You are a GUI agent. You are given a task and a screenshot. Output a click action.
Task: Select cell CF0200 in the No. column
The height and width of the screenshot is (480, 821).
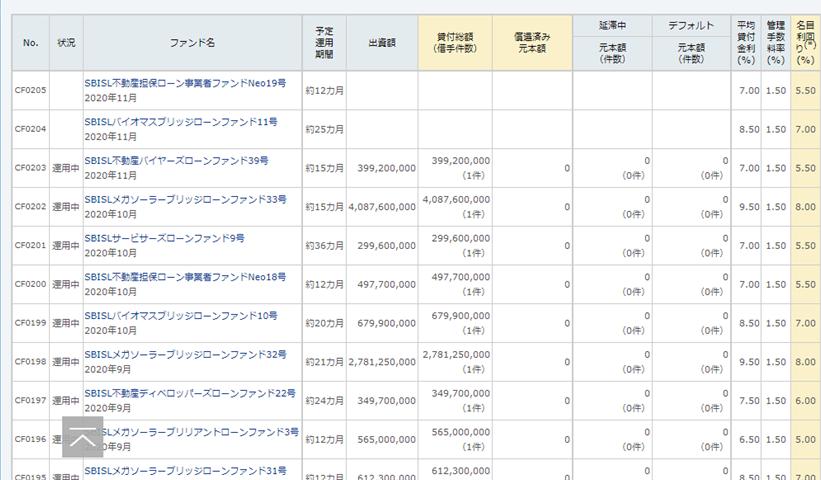pyautogui.click(x=31, y=284)
